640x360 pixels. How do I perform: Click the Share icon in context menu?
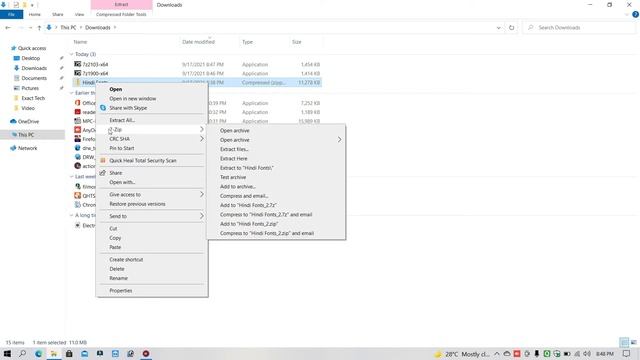coord(103,173)
